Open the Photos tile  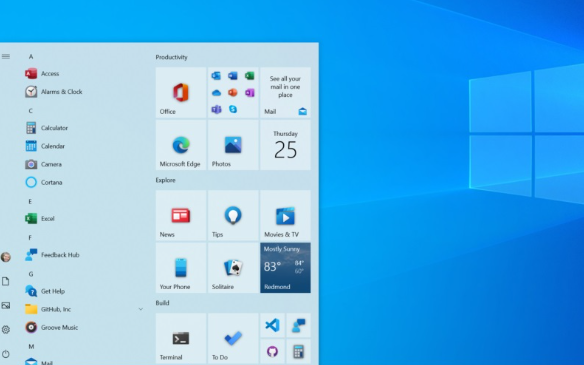click(233, 145)
